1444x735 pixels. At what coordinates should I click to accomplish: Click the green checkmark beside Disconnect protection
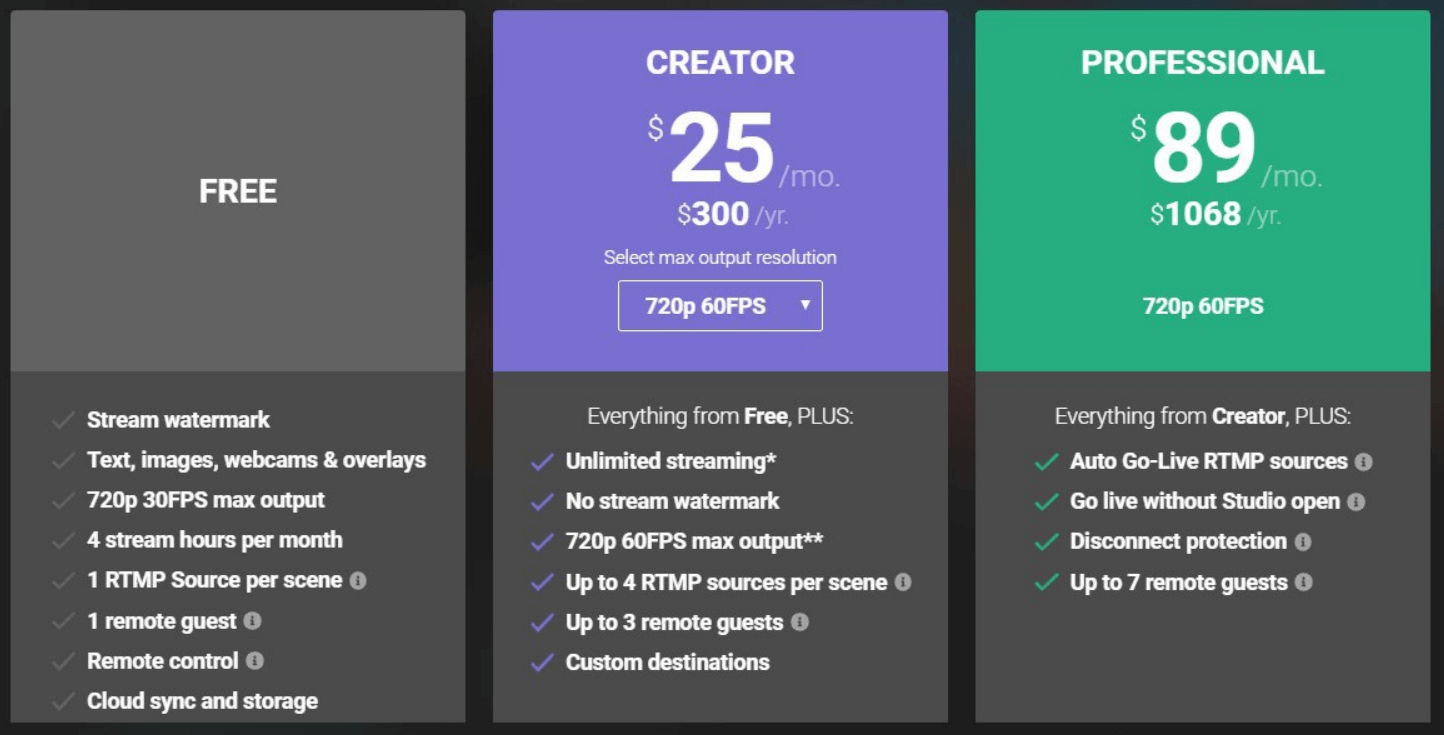(1047, 542)
